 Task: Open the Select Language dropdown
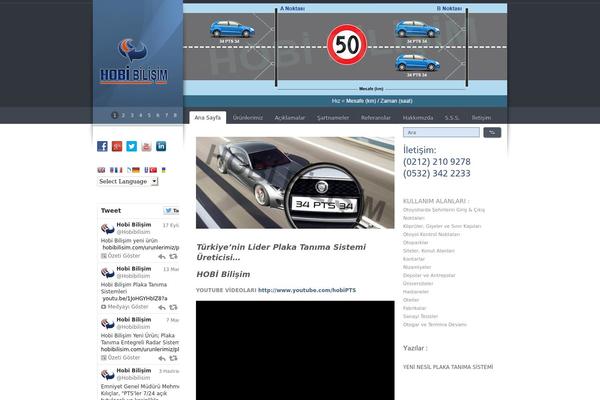click(128, 181)
